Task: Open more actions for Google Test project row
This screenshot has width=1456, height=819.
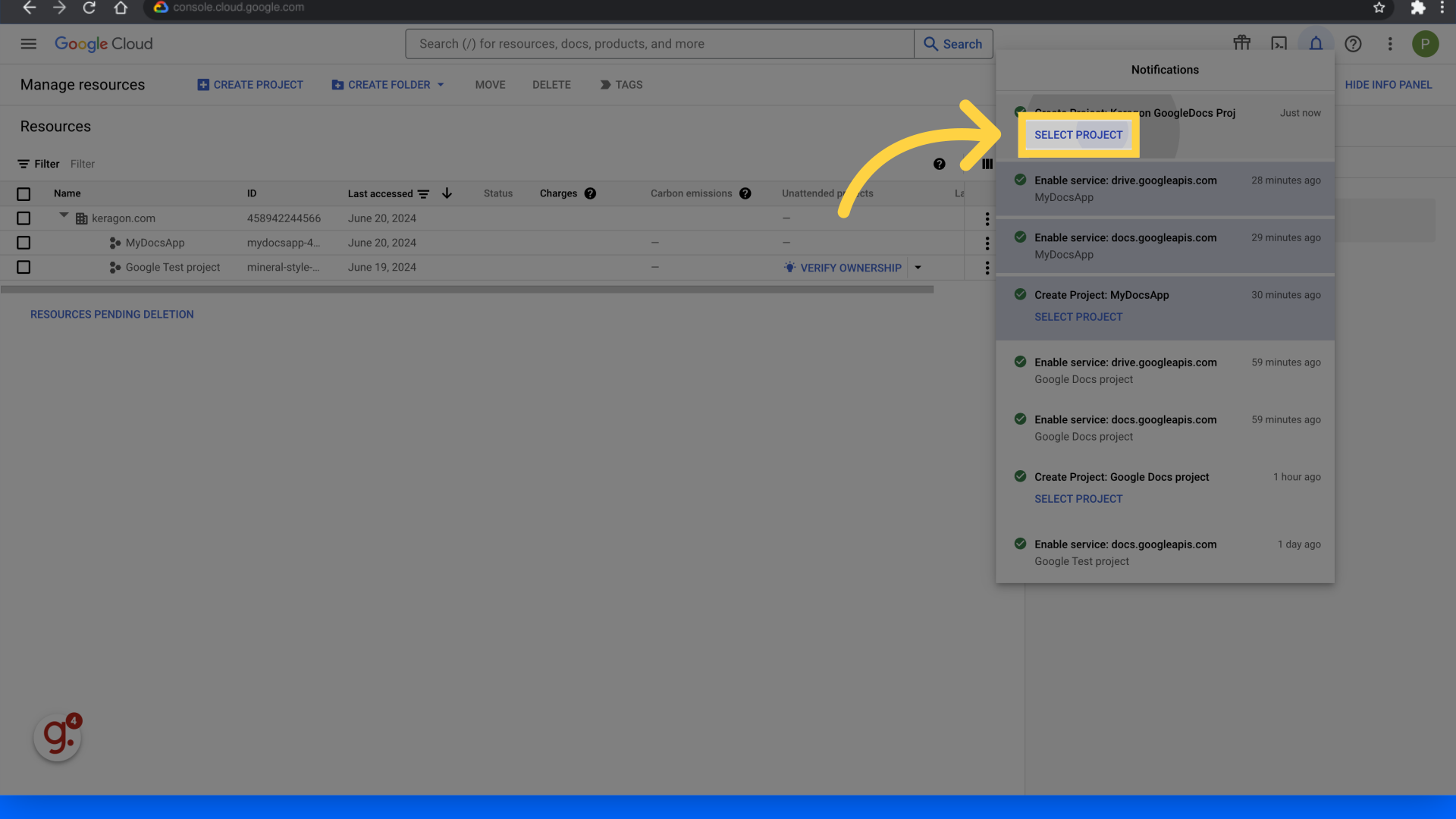Action: click(x=987, y=268)
